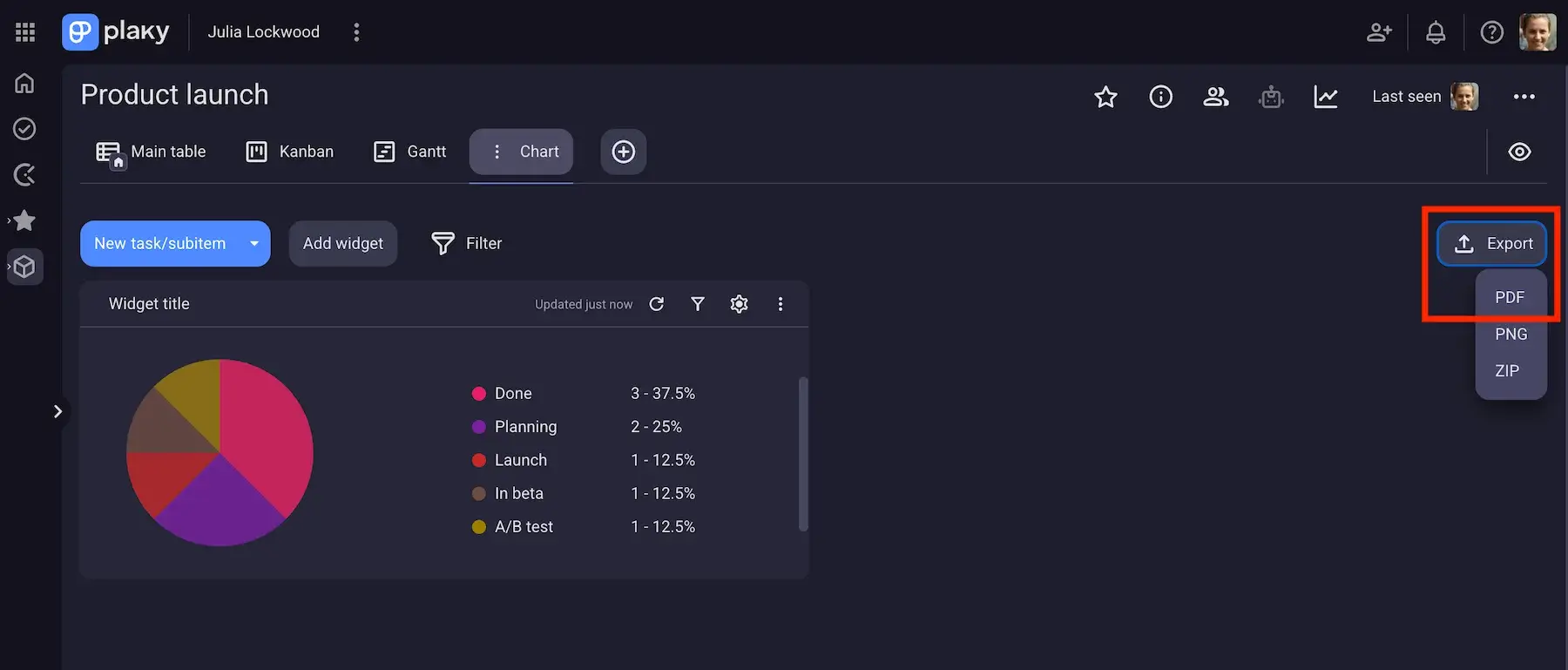Viewport: 1568px width, 670px height.
Task: Open New task/subitem dropdown arrow
Action: pos(254,243)
